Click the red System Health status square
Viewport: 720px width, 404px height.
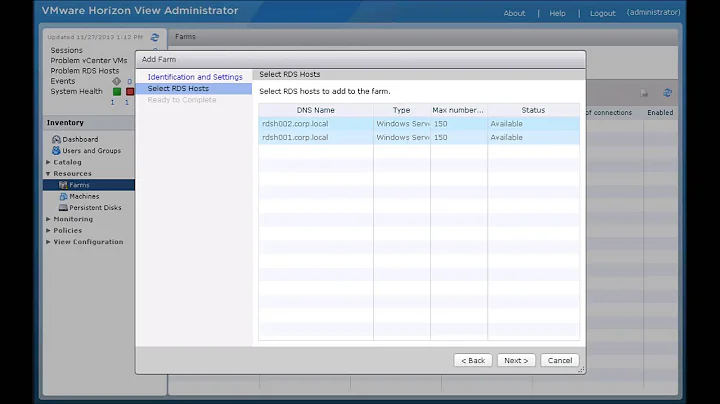(130, 91)
